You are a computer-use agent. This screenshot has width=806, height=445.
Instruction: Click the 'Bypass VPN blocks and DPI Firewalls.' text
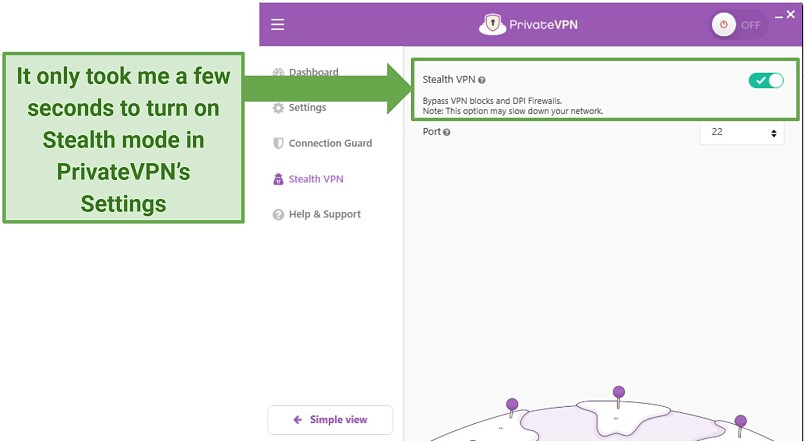(492, 101)
